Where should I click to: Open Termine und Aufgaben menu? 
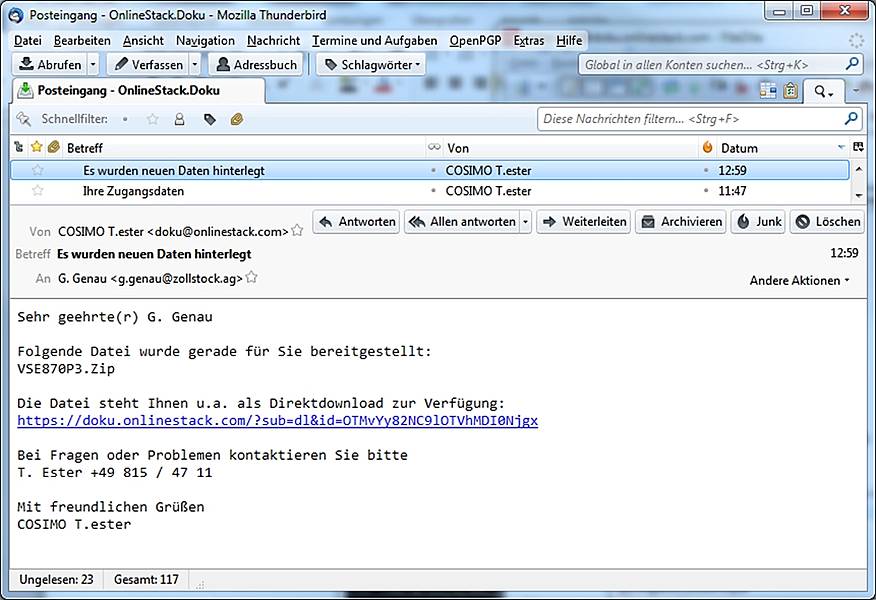(x=374, y=40)
